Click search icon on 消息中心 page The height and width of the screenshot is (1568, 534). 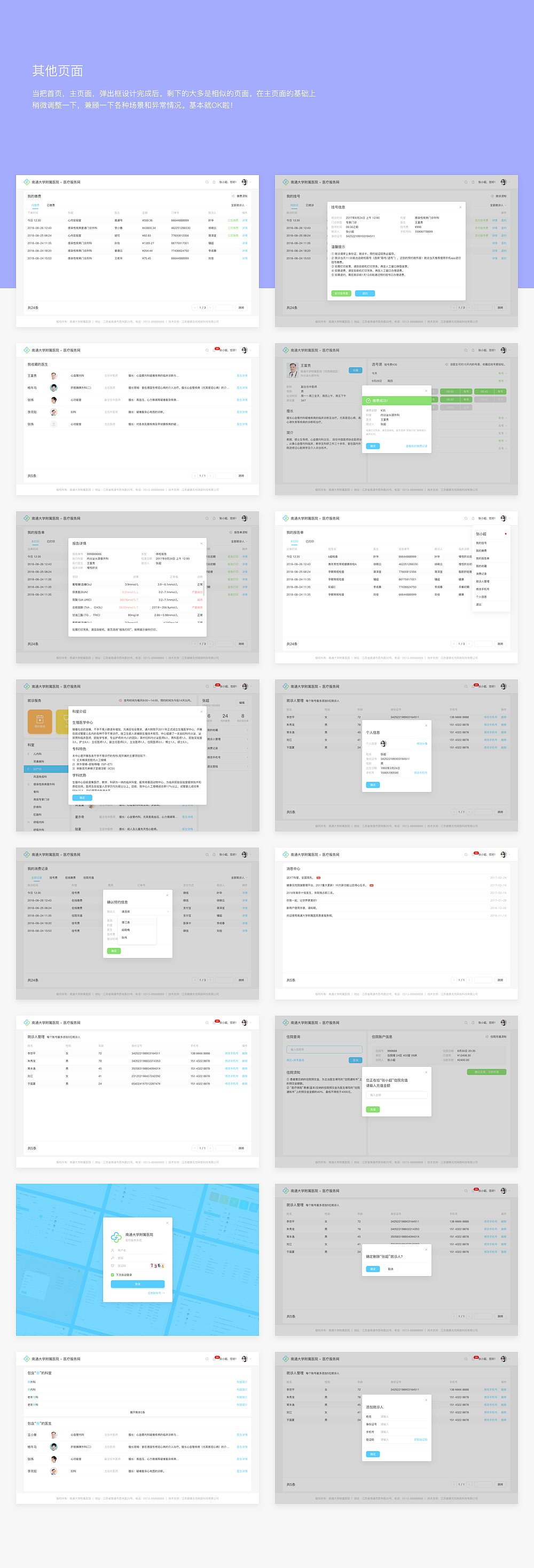pos(466,854)
